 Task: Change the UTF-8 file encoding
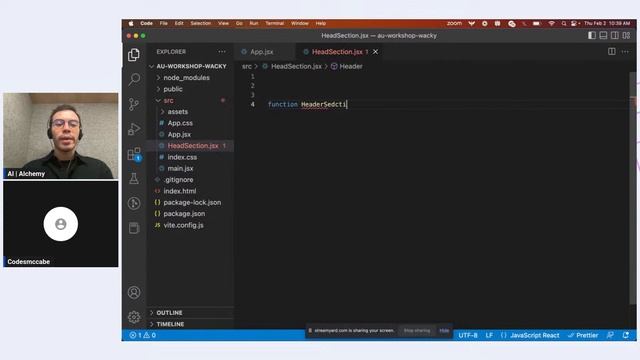[x=468, y=335]
